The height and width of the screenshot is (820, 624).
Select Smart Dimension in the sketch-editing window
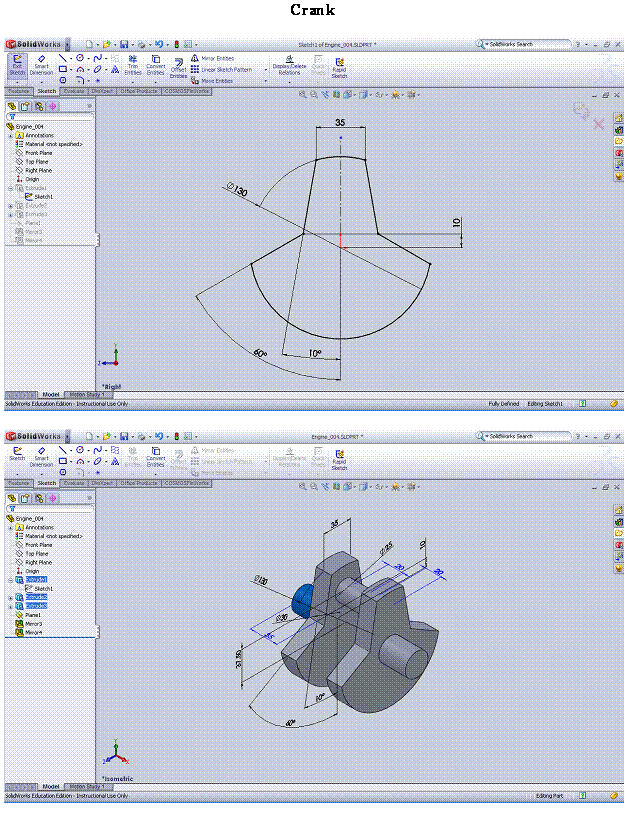point(41,65)
